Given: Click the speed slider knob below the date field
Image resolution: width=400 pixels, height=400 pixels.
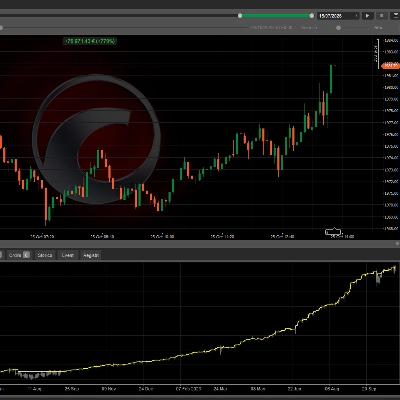Looking at the screenshot, I should 338,28.
